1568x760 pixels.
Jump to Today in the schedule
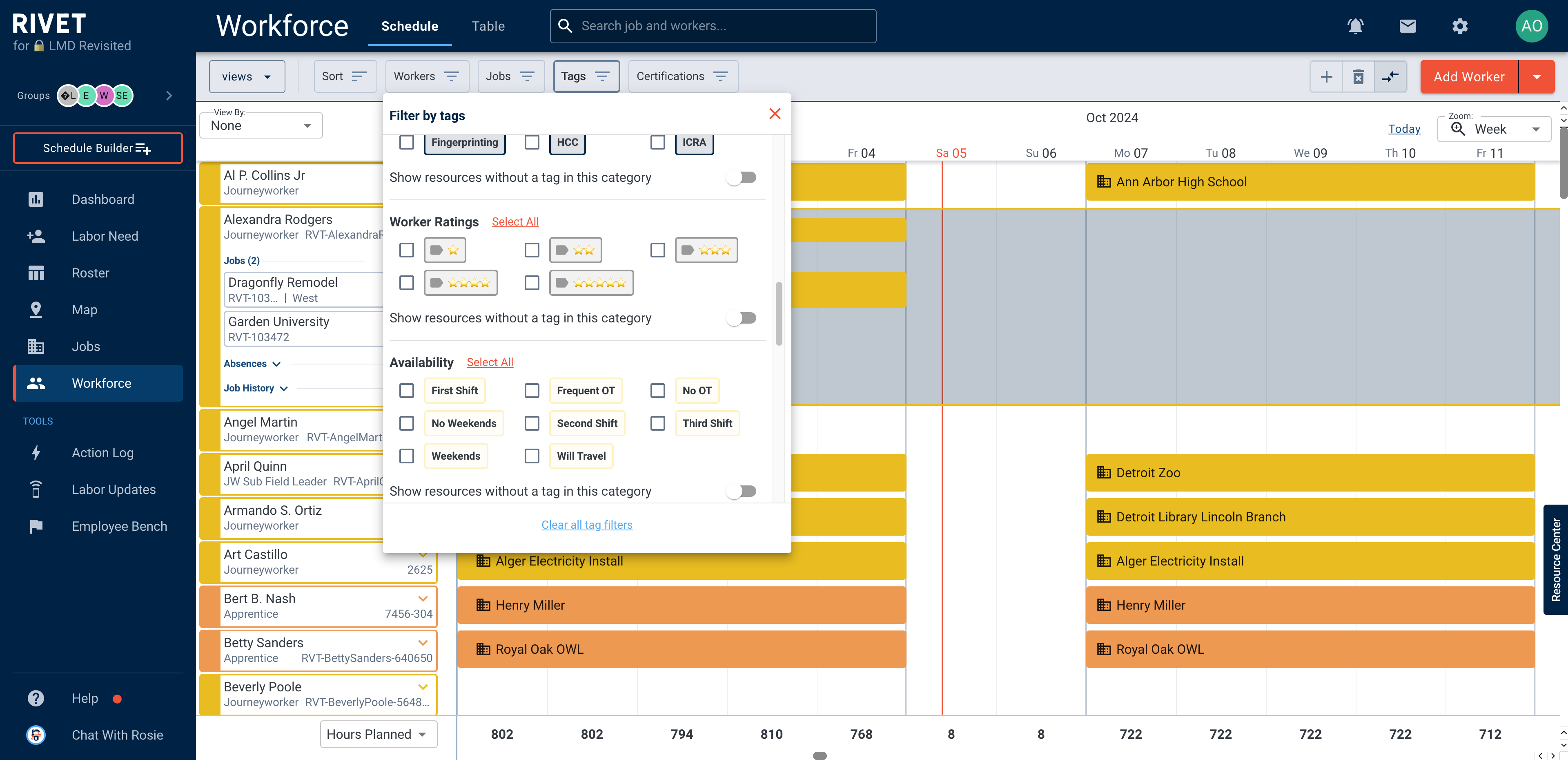click(x=1404, y=129)
